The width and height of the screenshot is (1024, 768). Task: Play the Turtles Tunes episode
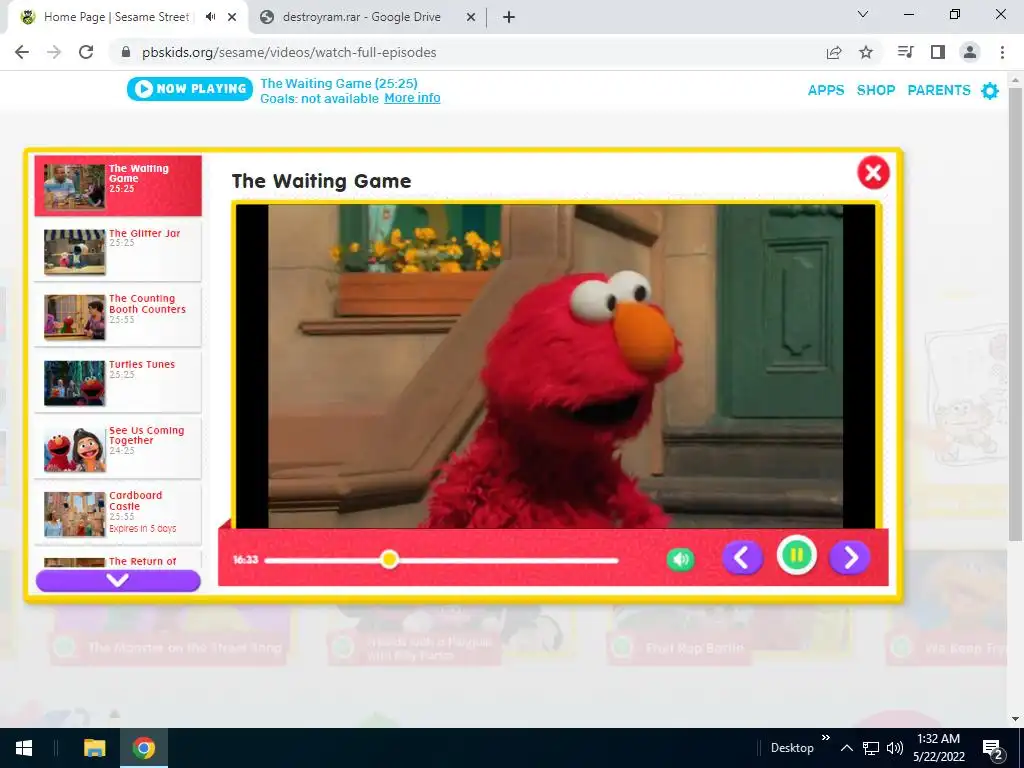[x=118, y=382]
